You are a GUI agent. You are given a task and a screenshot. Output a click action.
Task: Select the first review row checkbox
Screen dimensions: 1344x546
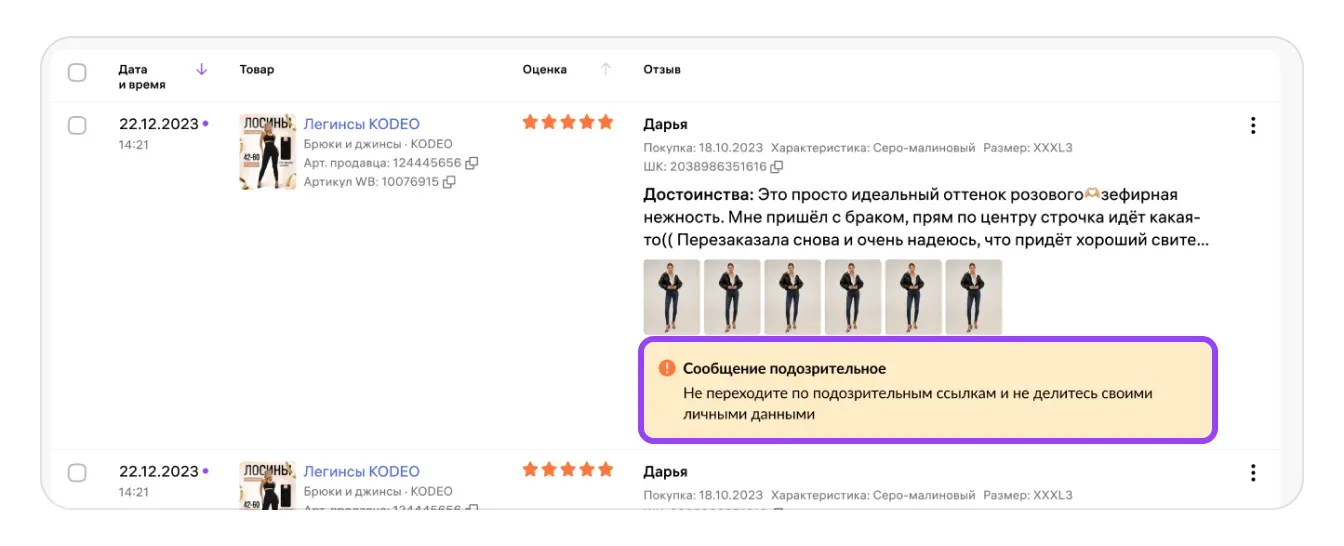[77, 126]
